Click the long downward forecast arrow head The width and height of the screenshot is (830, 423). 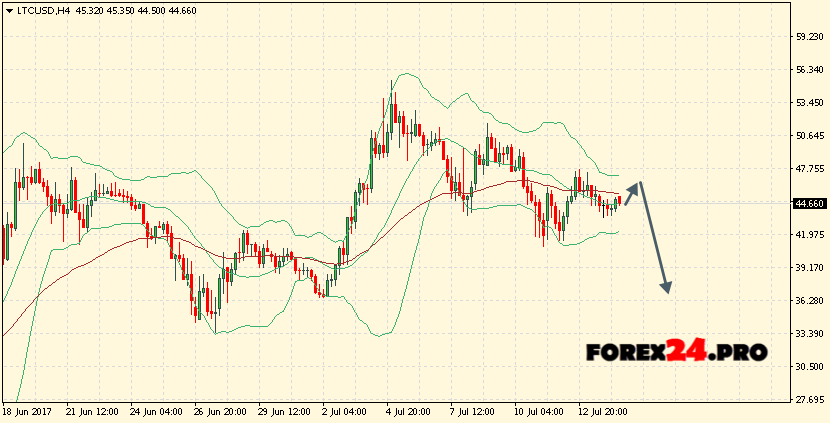point(666,287)
